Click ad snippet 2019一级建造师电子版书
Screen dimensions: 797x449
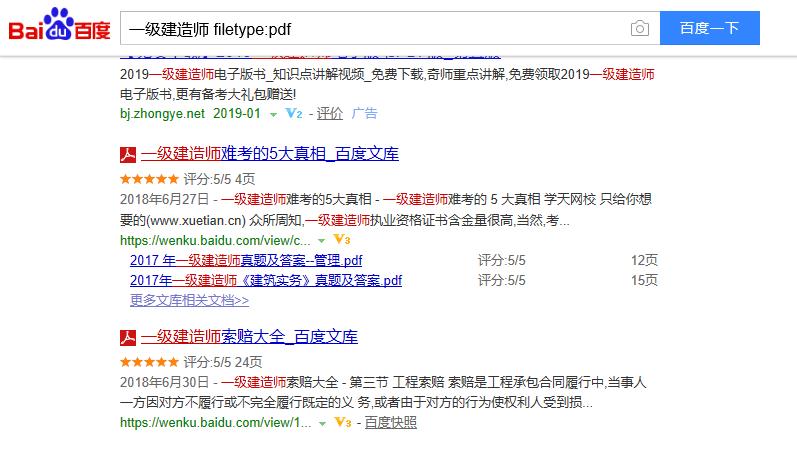click(x=387, y=84)
